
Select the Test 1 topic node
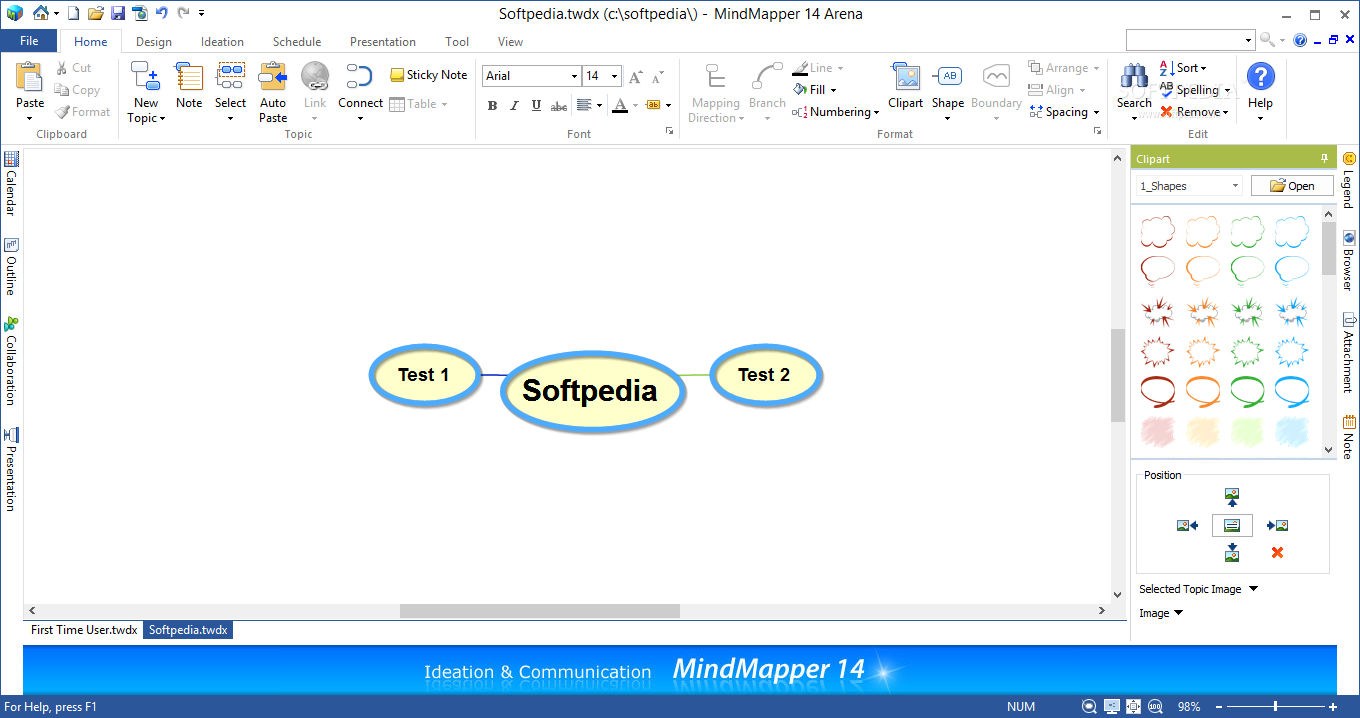click(x=425, y=375)
